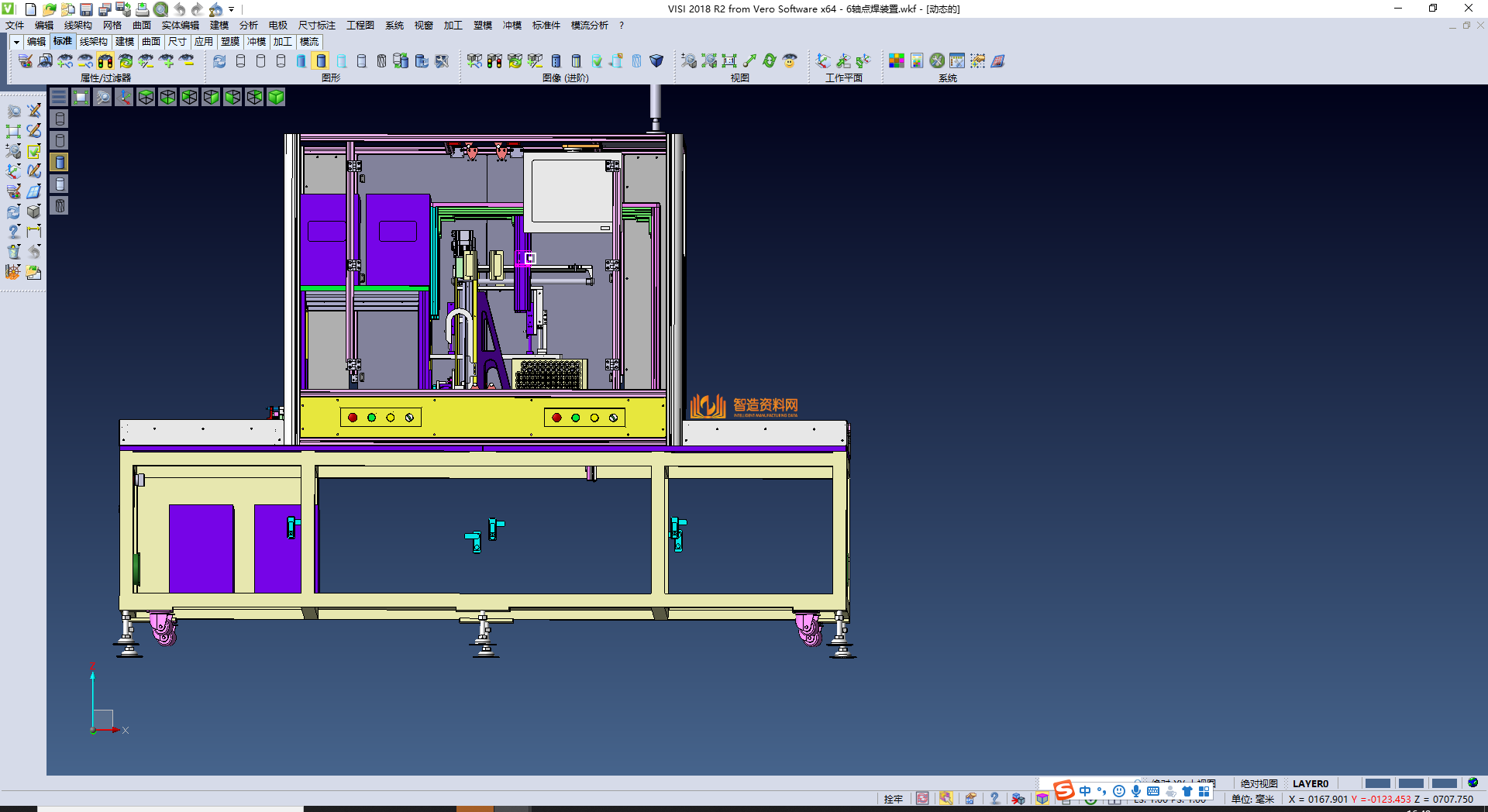Viewport: 1488px width, 812px height.
Task: Expand the viewport hamburger menu button
Action: (59, 97)
